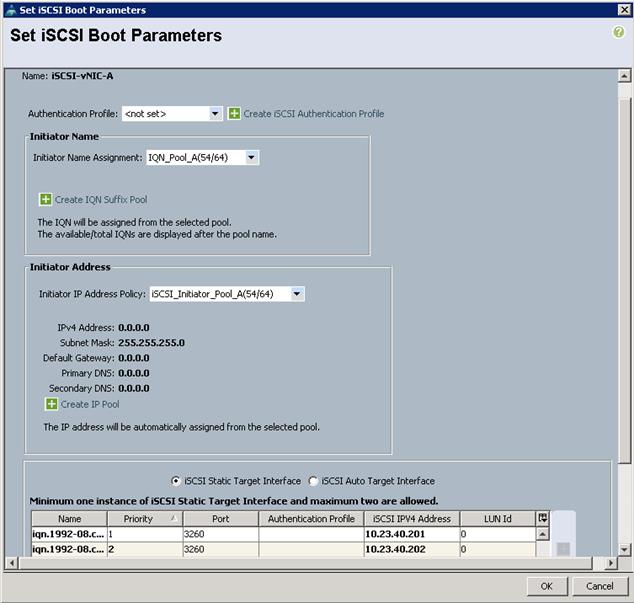Viewport: 634px width, 603px height.
Task: Click the iSCSI IPV4 Address column header
Action: pyautogui.click(x=412, y=518)
